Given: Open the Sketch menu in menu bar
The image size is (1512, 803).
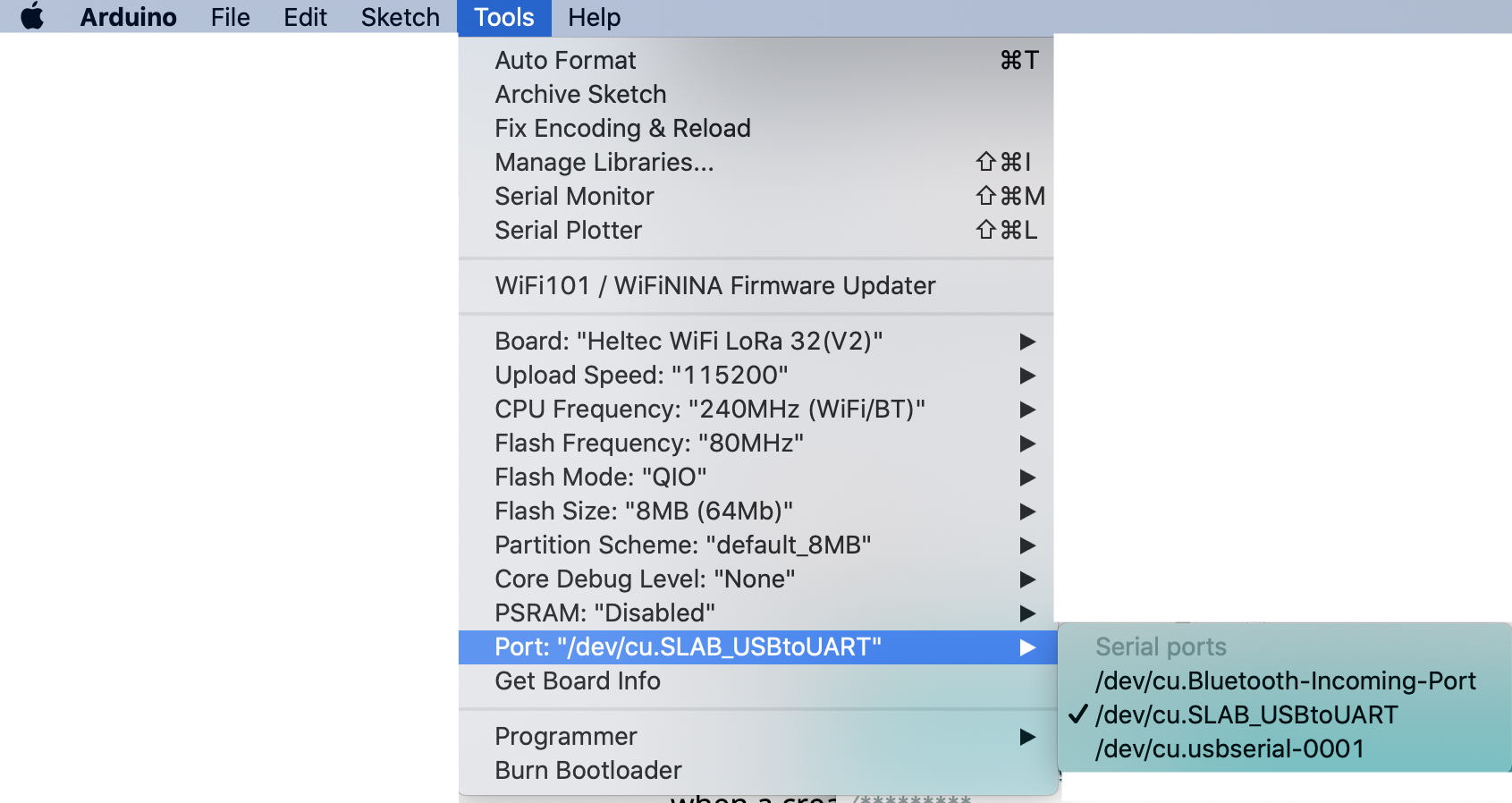Looking at the screenshot, I should (x=400, y=17).
